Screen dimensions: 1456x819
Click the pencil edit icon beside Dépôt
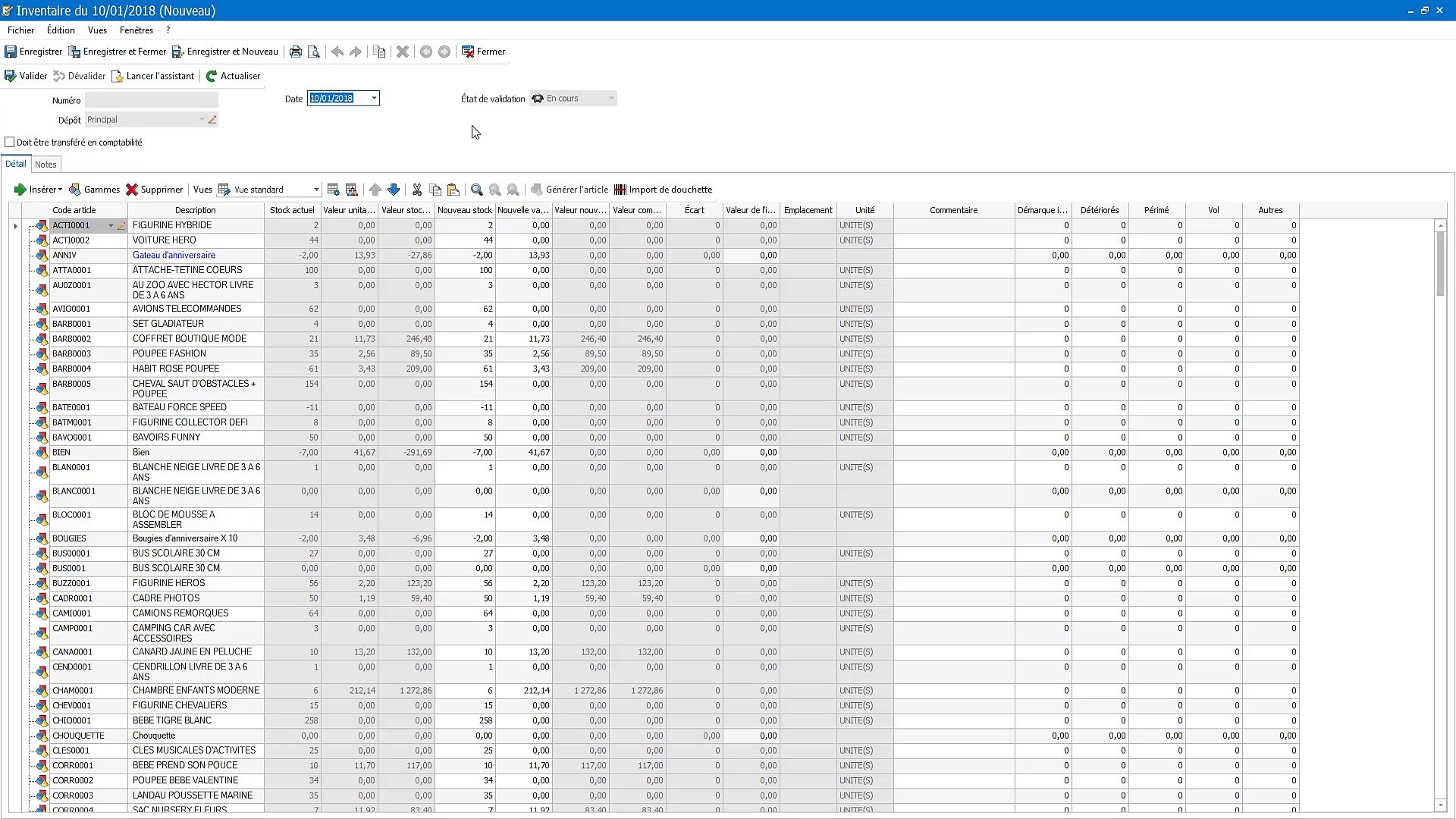pyautogui.click(x=212, y=120)
